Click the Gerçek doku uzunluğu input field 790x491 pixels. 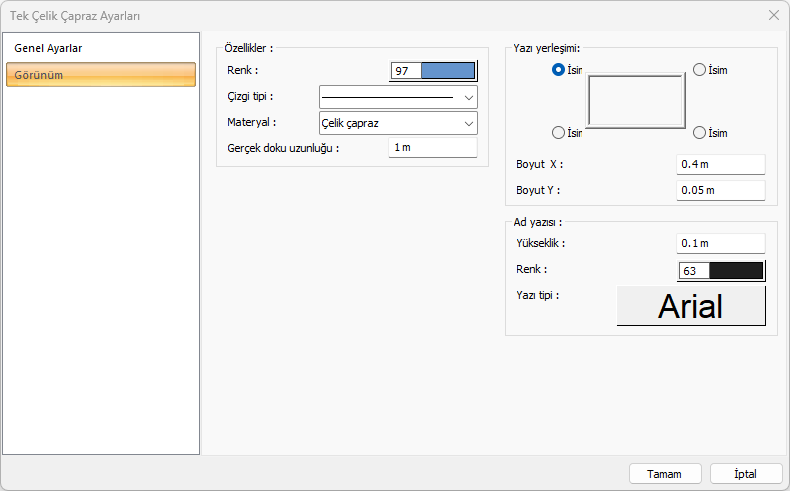[x=432, y=148]
